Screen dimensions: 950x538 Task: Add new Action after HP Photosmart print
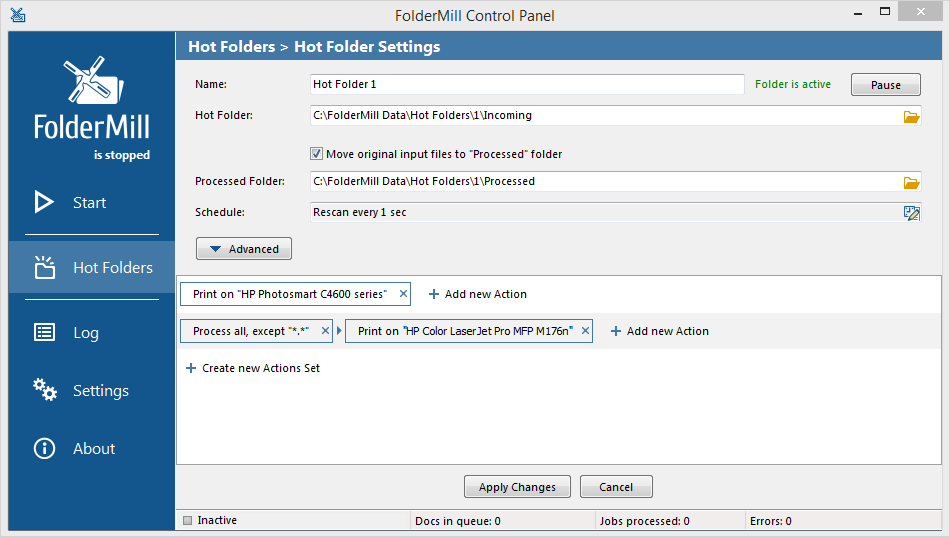point(477,294)
